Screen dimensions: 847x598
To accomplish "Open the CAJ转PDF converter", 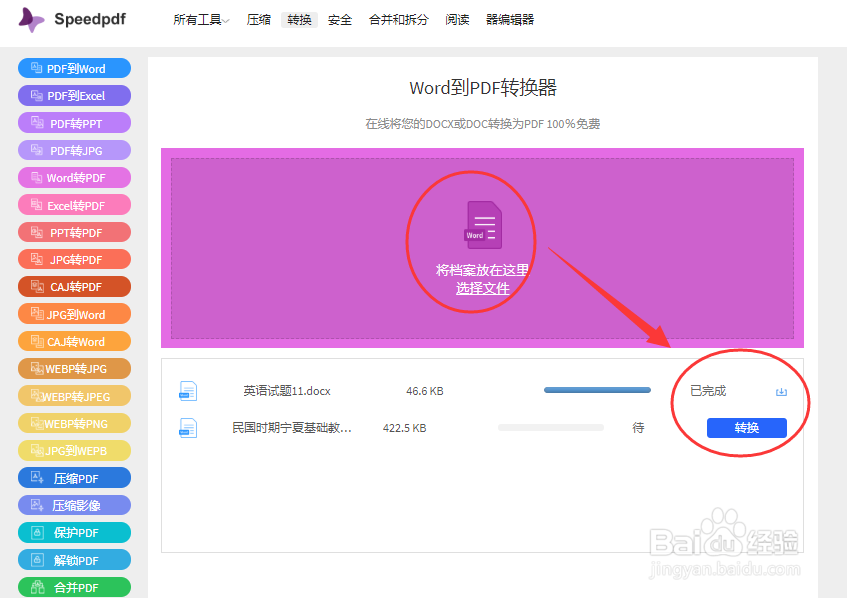I will point(74,286).
